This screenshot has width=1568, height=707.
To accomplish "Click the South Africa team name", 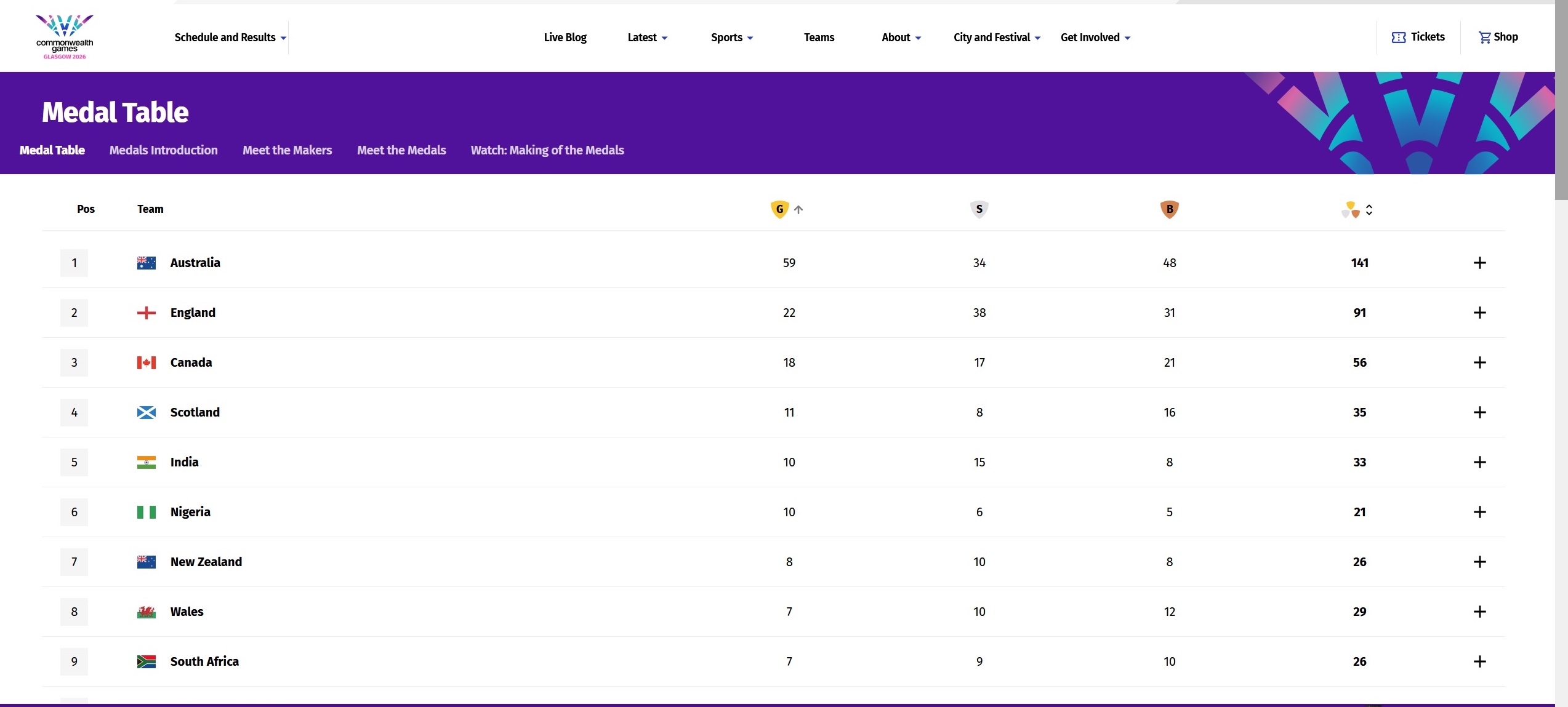I will [204, 661].
